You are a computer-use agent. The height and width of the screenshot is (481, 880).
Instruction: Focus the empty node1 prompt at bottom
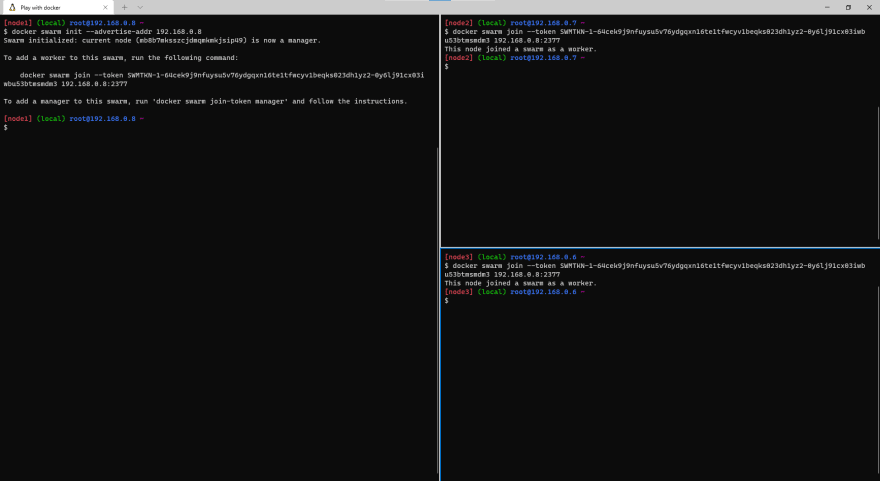[6, 128]
